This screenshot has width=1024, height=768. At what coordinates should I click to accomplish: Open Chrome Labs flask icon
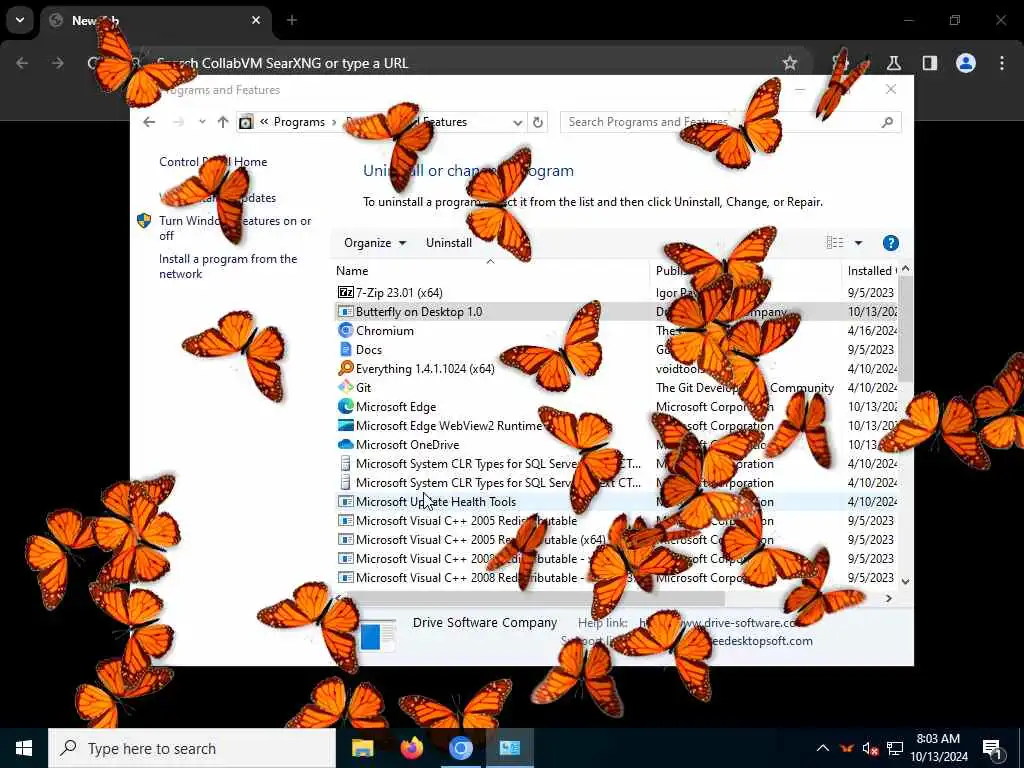893,63
